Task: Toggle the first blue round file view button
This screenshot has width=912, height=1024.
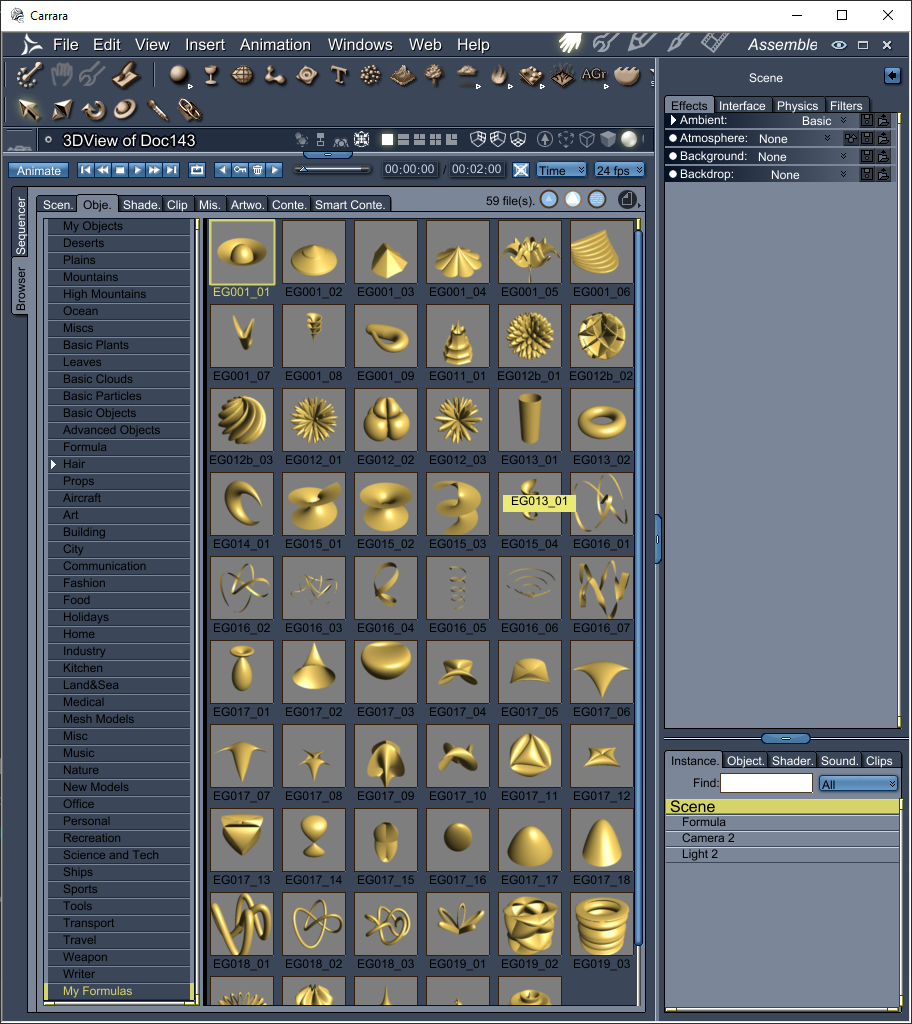Action: click(x=549, y=199)
